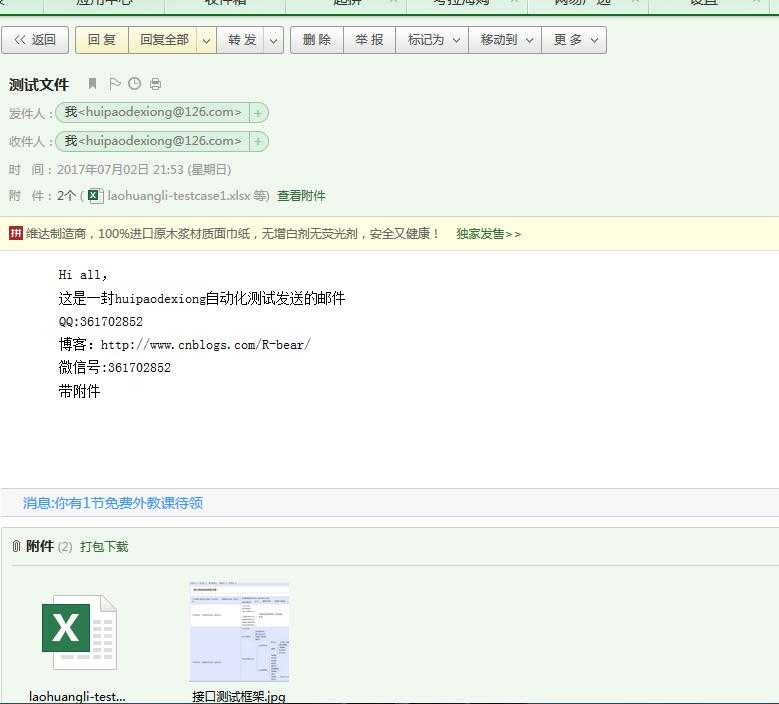Screen dimensions: 779x704
Task: Click 回复全部 to reply all
Action: pyautogui.click(x=163, y=40)
